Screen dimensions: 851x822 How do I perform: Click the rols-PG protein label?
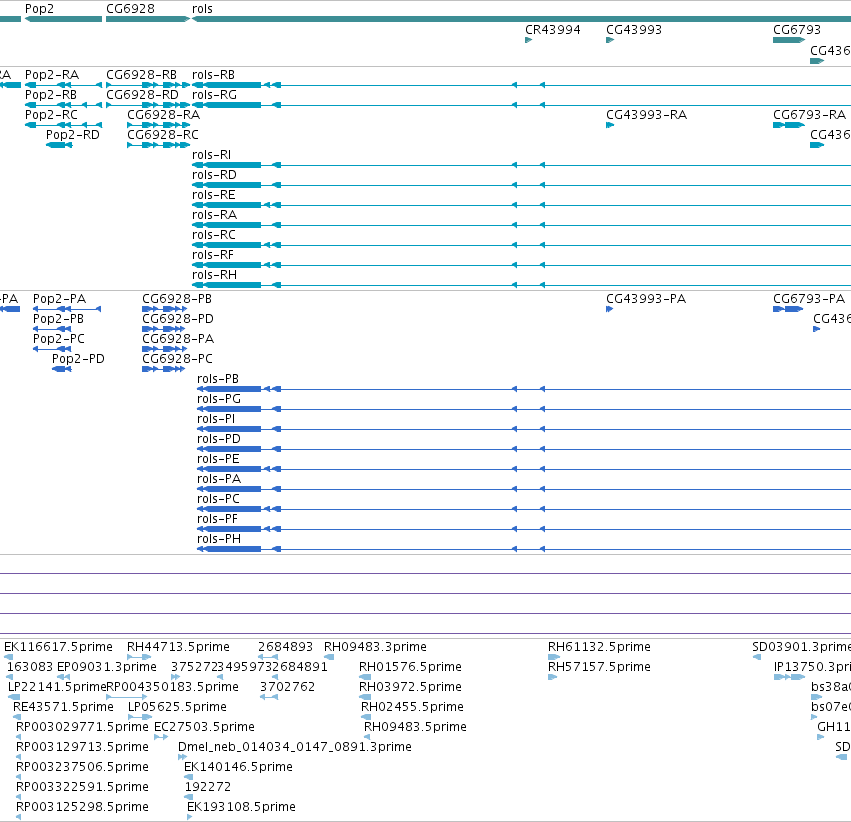(x=219, y=399)
